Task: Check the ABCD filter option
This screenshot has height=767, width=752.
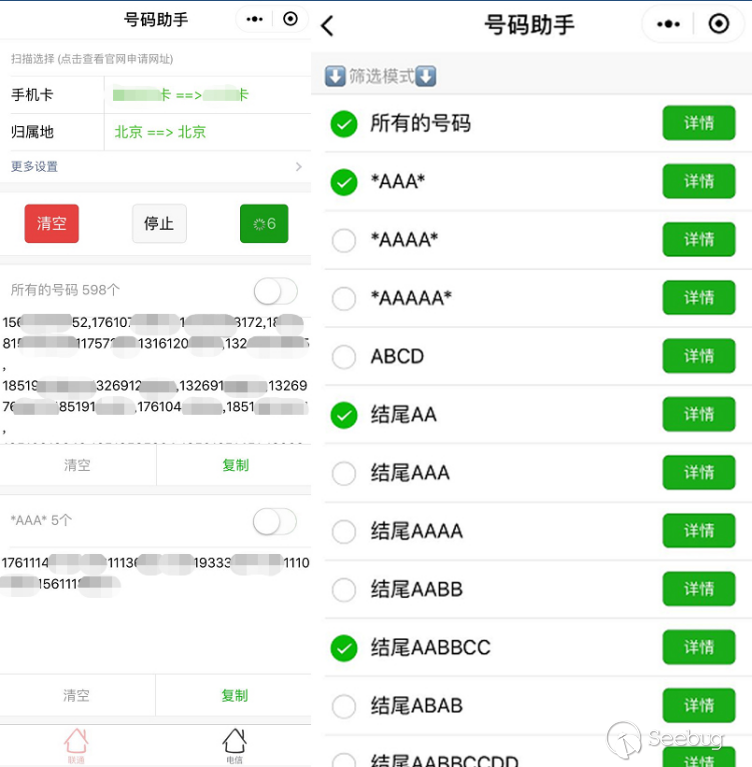Action: coord(344,357)
